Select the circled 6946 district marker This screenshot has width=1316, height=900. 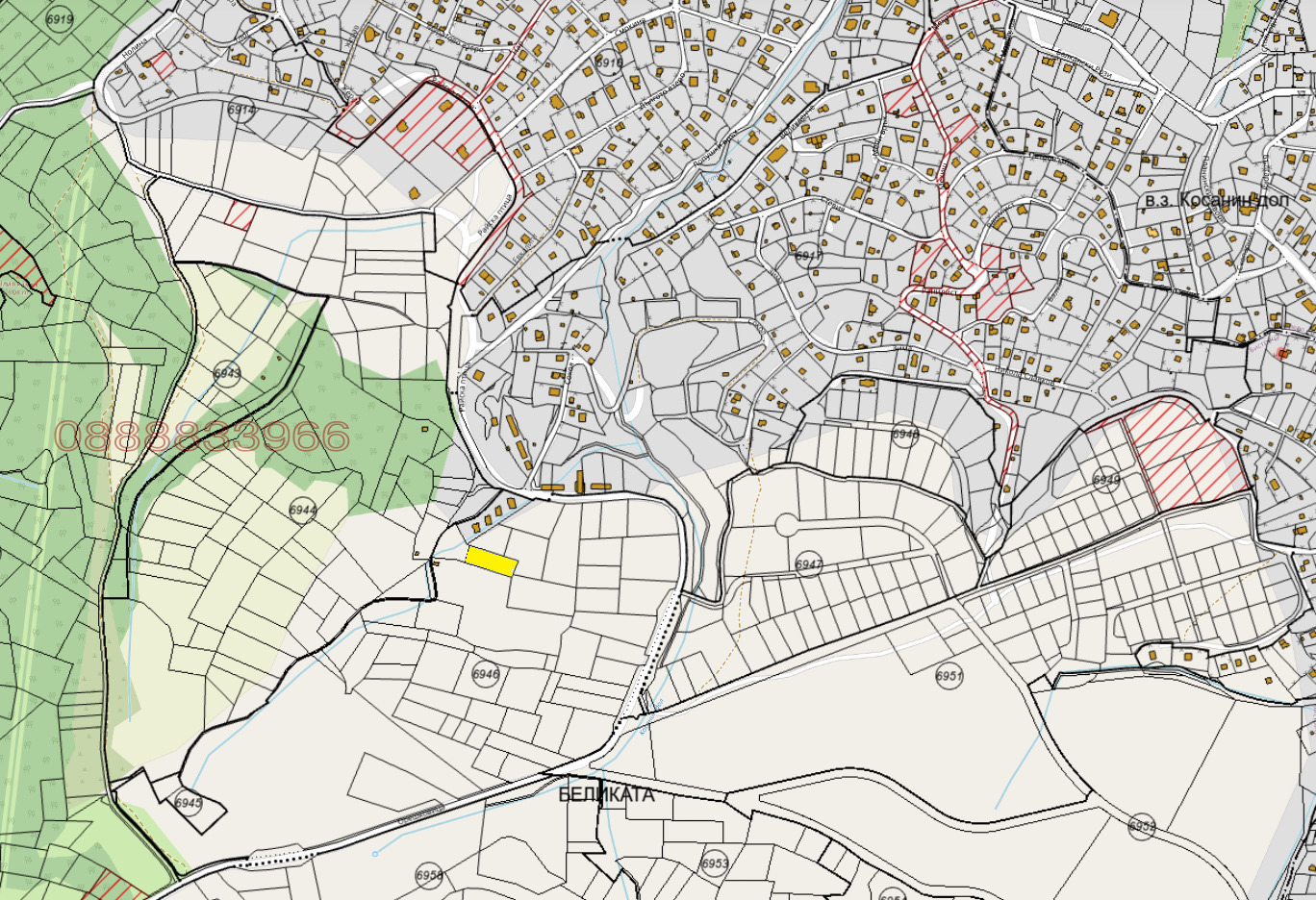[486, 674]
